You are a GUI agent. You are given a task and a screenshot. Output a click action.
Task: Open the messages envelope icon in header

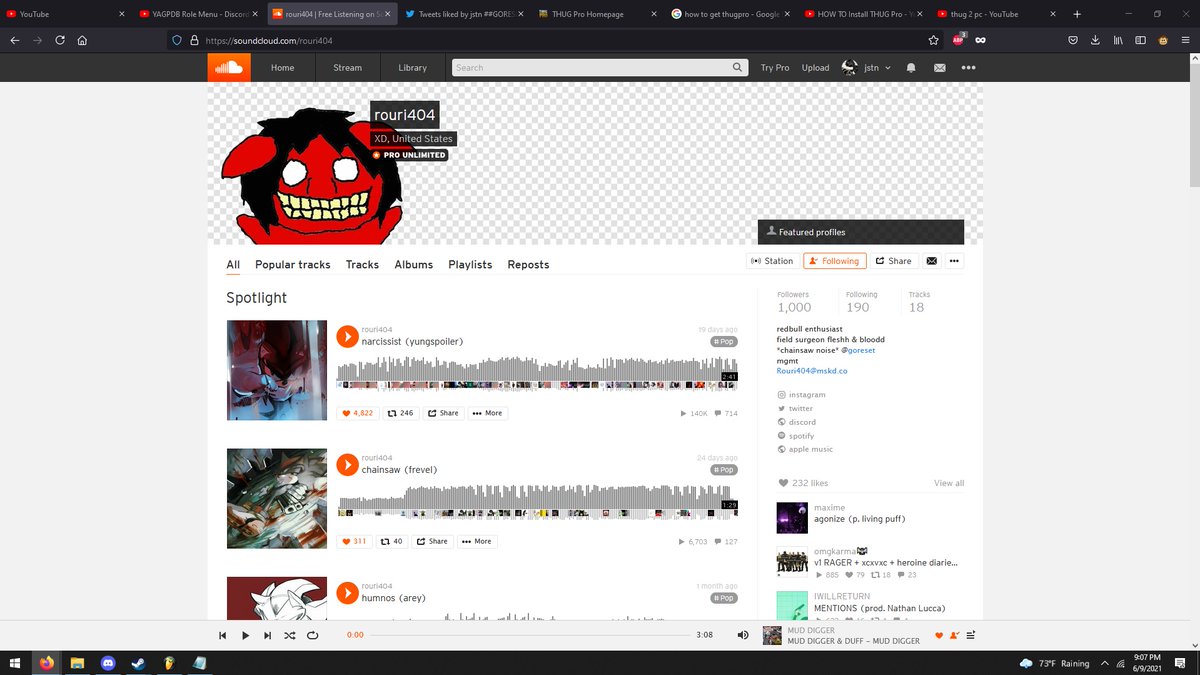pyautogui.click(x=939, y=68)
